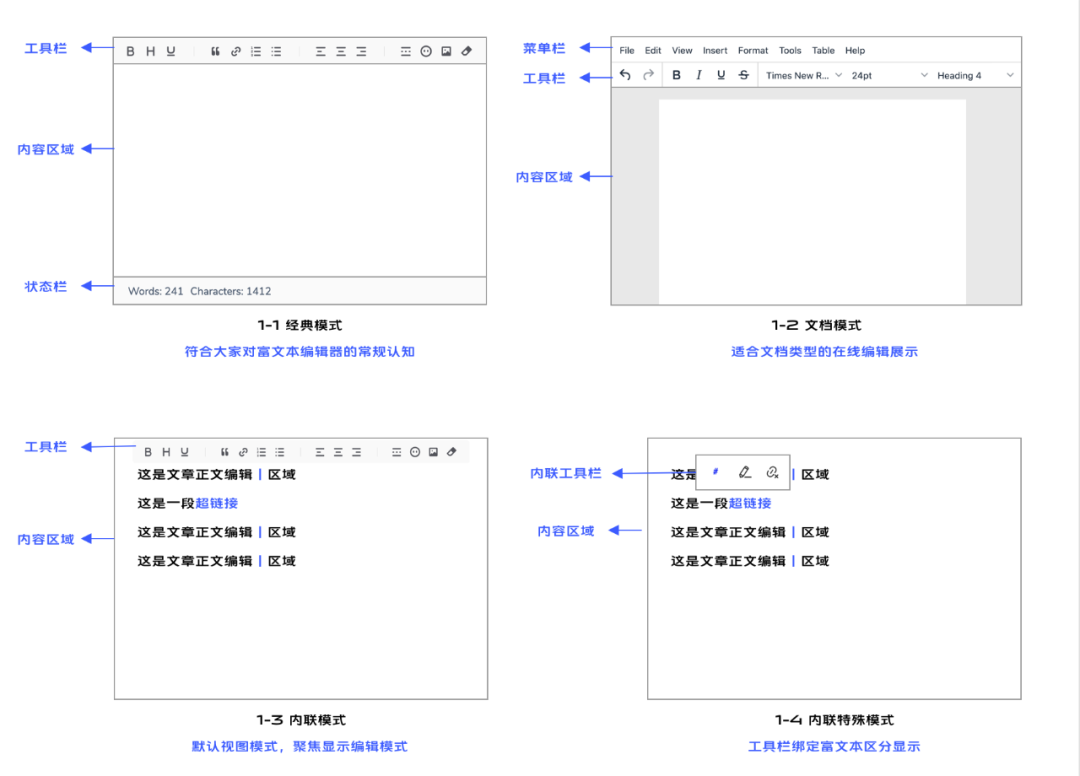This screenshot has height=776, width=1080.
Task: Open the Insert menu
Action: (714, 50)
